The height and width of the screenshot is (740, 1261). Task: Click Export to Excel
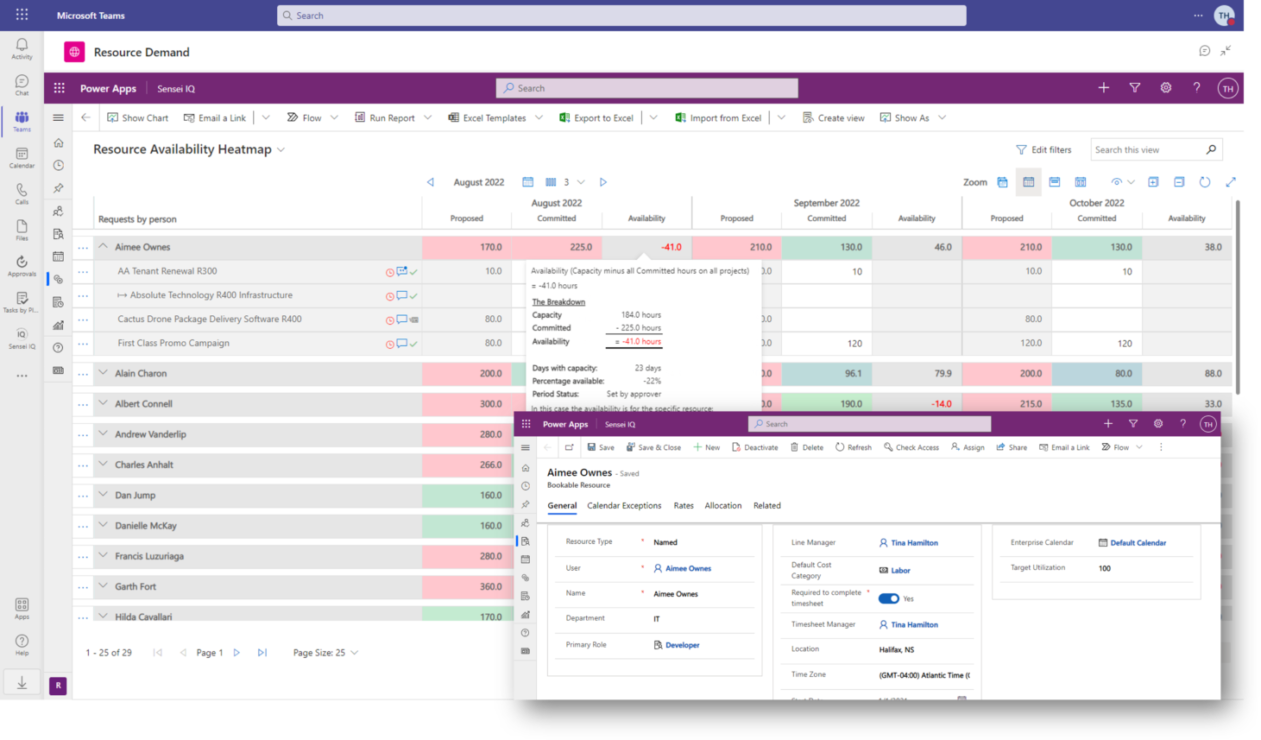coord(596,117)
